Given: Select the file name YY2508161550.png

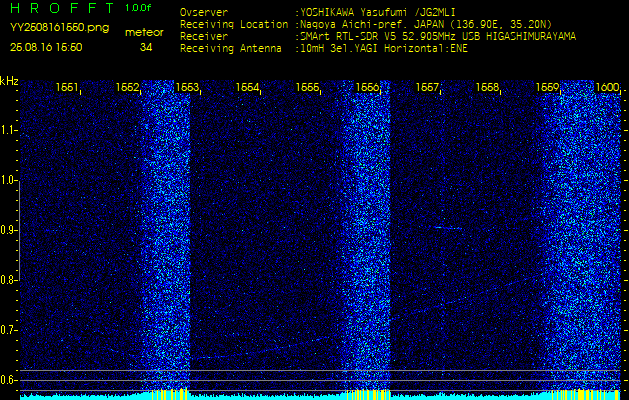Looking at the screenshot, I should [x=59, y=28].
